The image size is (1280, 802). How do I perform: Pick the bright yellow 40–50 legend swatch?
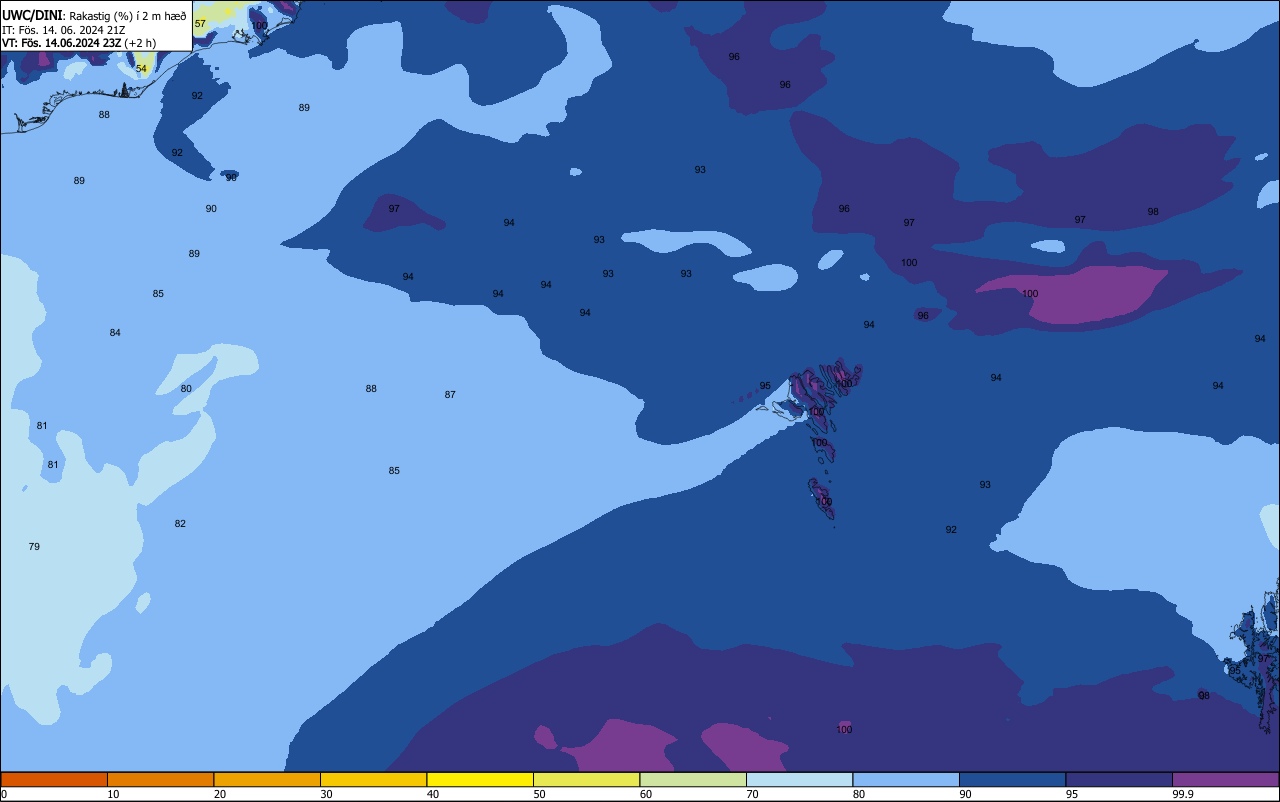(480, 779)
